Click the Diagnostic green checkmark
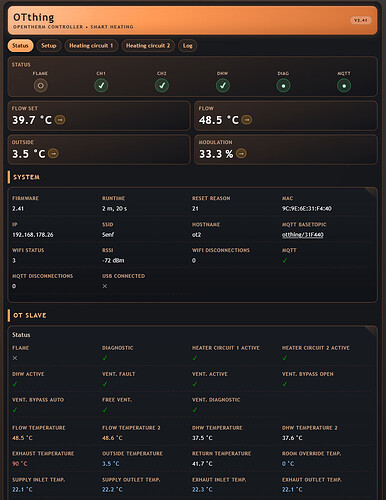 click(x=105, y=358)
